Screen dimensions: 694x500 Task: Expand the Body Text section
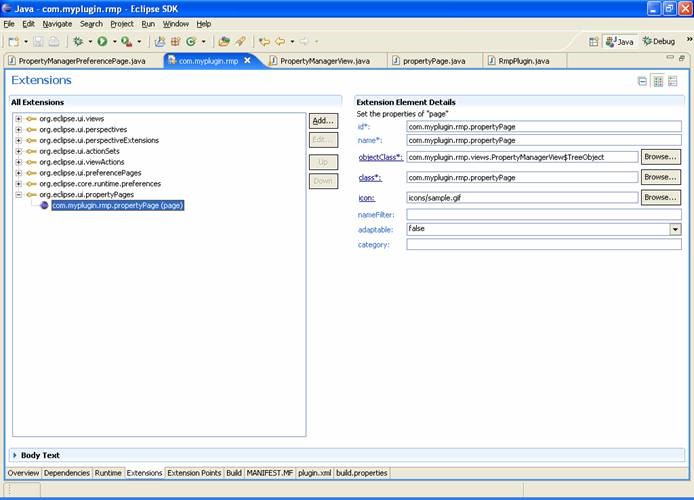[x=15, y=455]
